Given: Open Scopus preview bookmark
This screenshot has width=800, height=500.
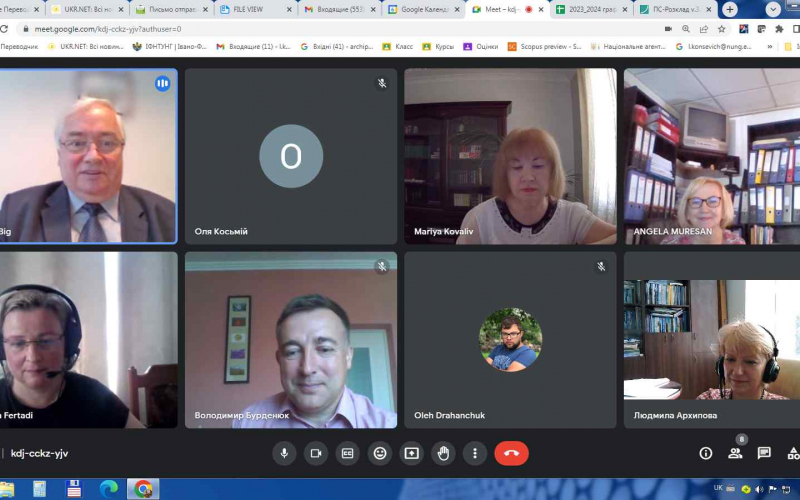Looking at the screenshot, I should coord(544,46).
